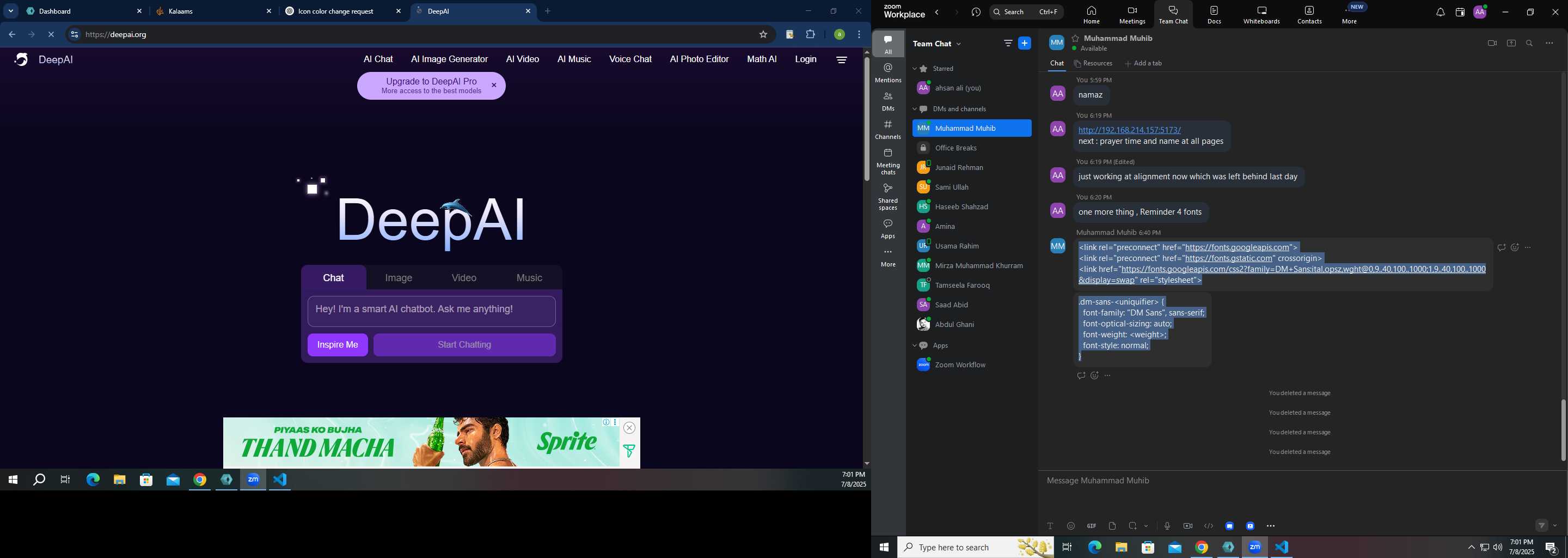
Task: Open Junaid Rehman chat
Action: coord(972,167)
